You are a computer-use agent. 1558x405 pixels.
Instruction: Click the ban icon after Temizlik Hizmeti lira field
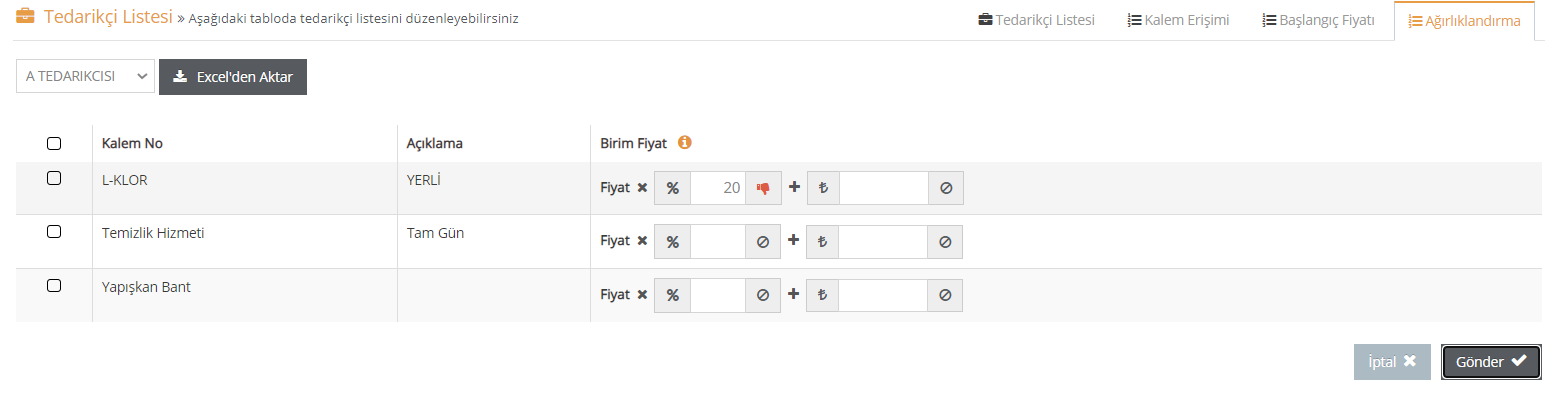pyautogui.click(x=946, y=242)
